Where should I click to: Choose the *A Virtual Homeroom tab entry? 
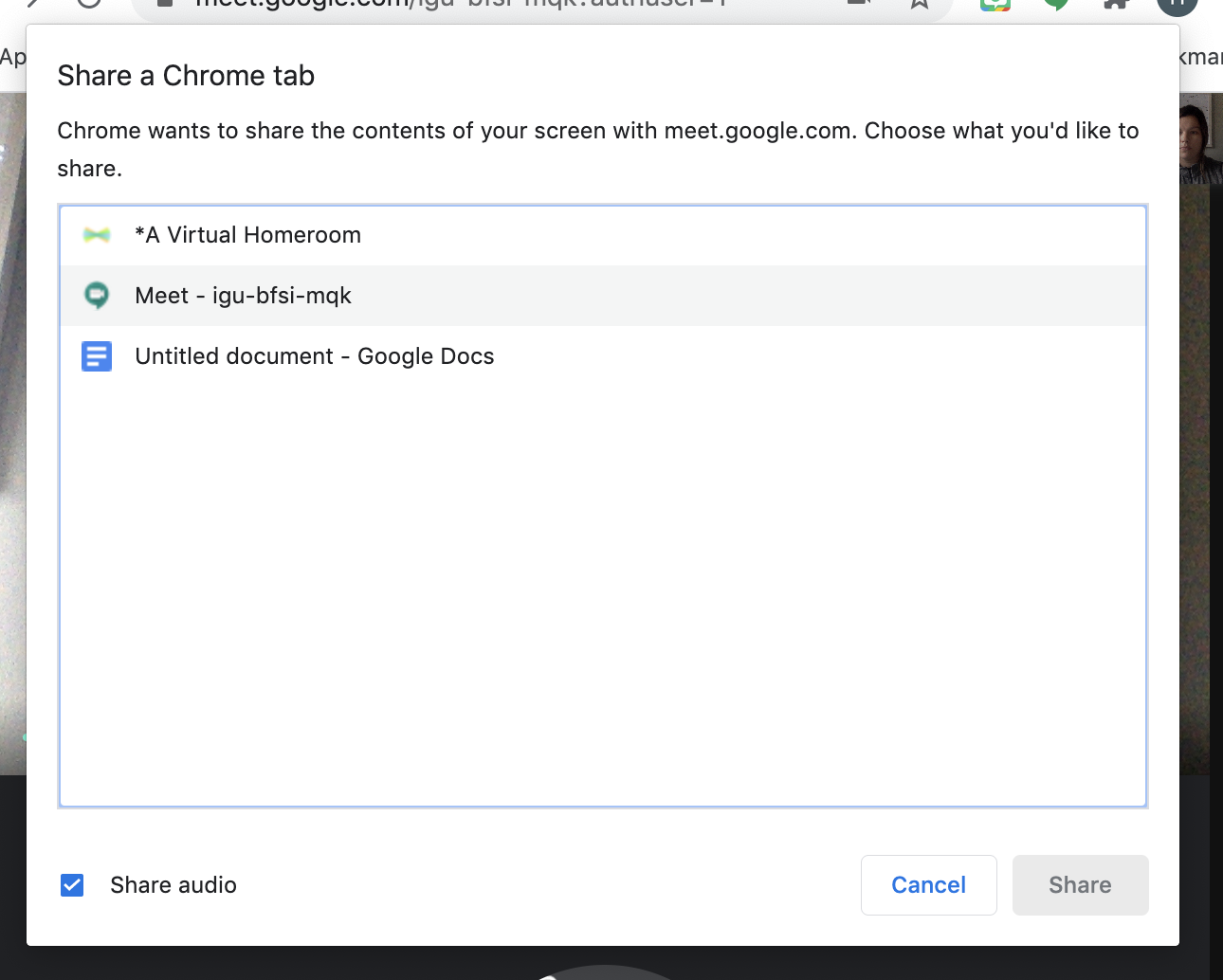click(247, 235)
